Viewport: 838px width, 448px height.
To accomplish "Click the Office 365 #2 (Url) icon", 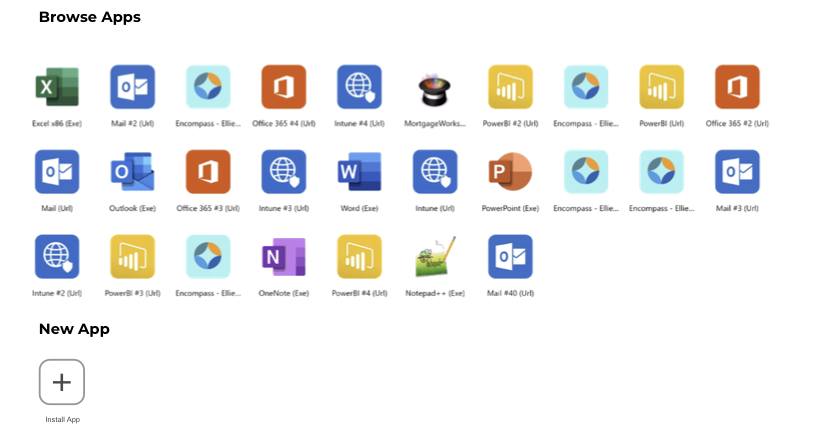I will click(737, 87).
